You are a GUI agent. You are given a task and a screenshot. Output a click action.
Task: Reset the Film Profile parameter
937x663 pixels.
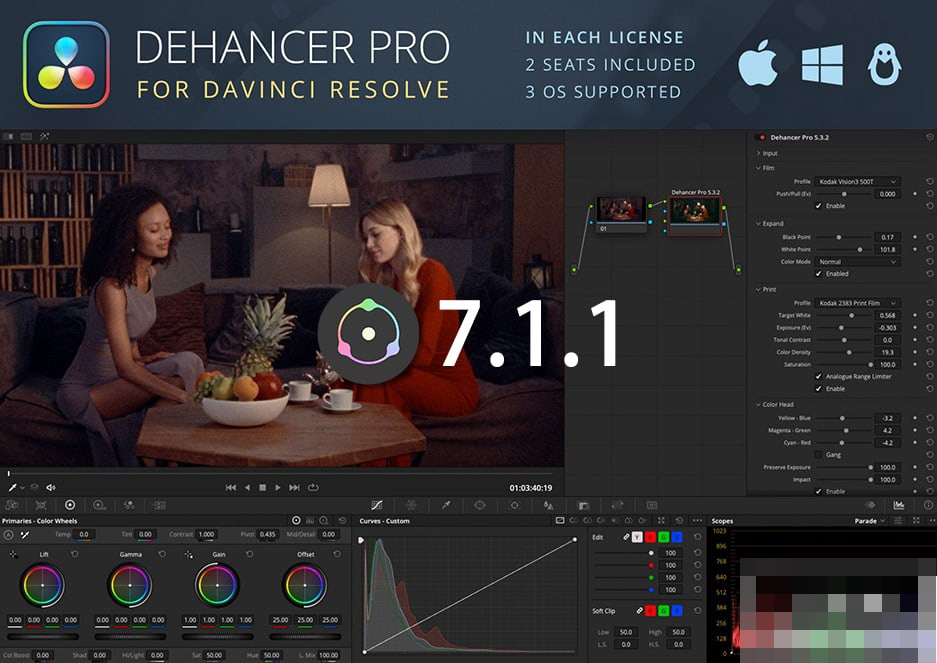click(x=930, y=181)
